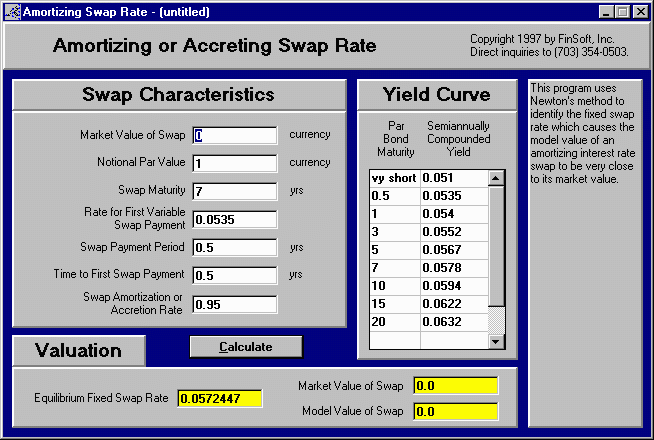Click the Market Value of Swap input
This screenshot has width=654, height=440.
tap(235, 135)
